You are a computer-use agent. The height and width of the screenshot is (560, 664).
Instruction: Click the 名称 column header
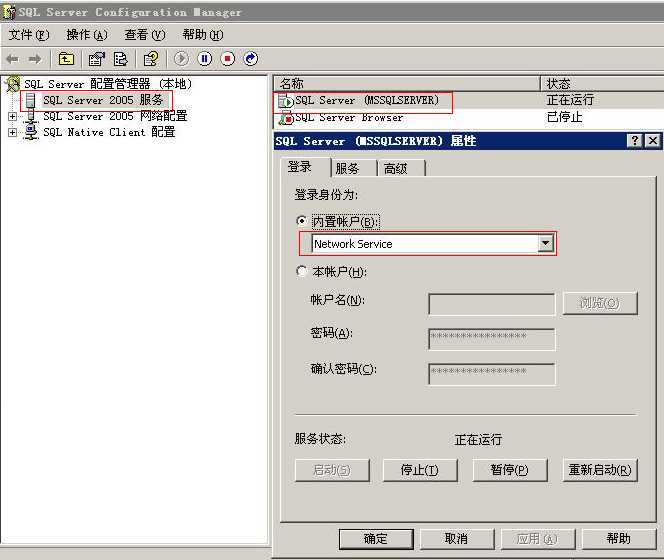407,83
